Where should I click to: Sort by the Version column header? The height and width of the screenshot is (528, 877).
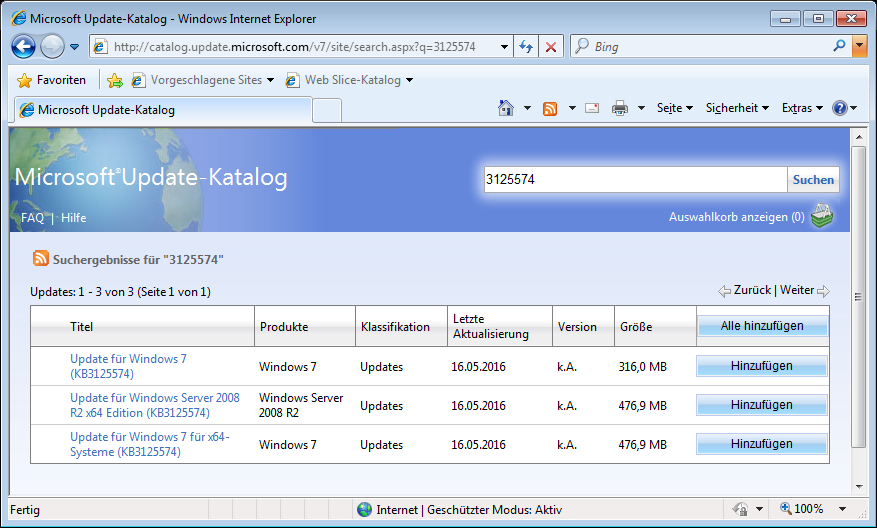point(577,327)
